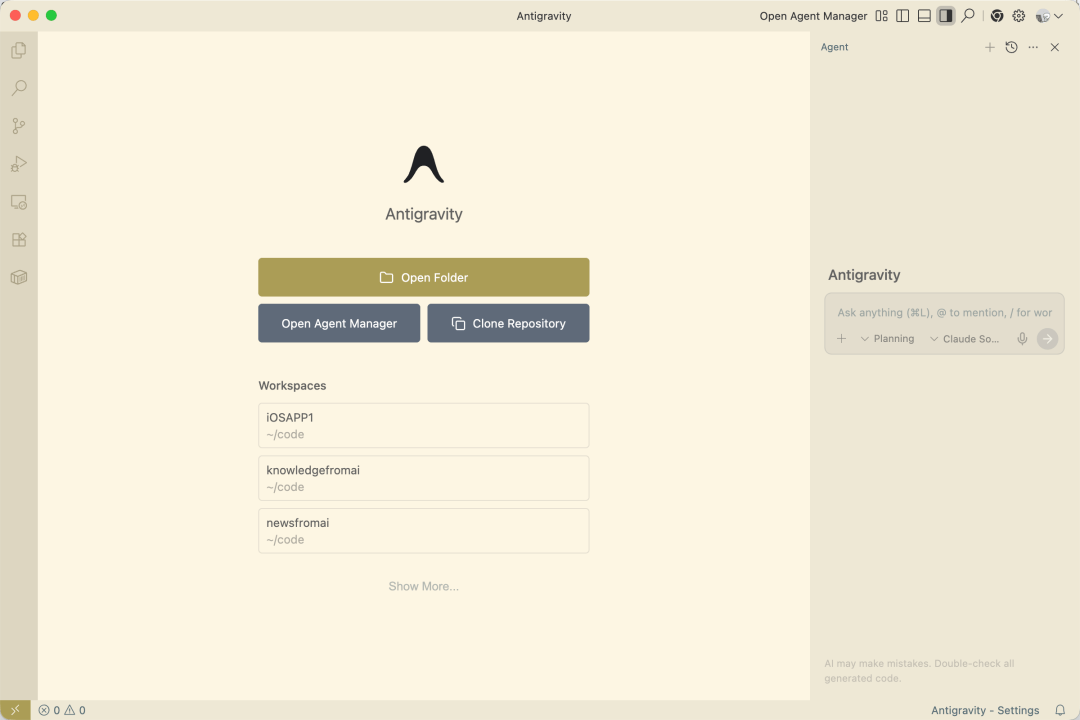Open the Planning mode dropdown
This screenshot has height=720, width=1080.
click(887, 339)
